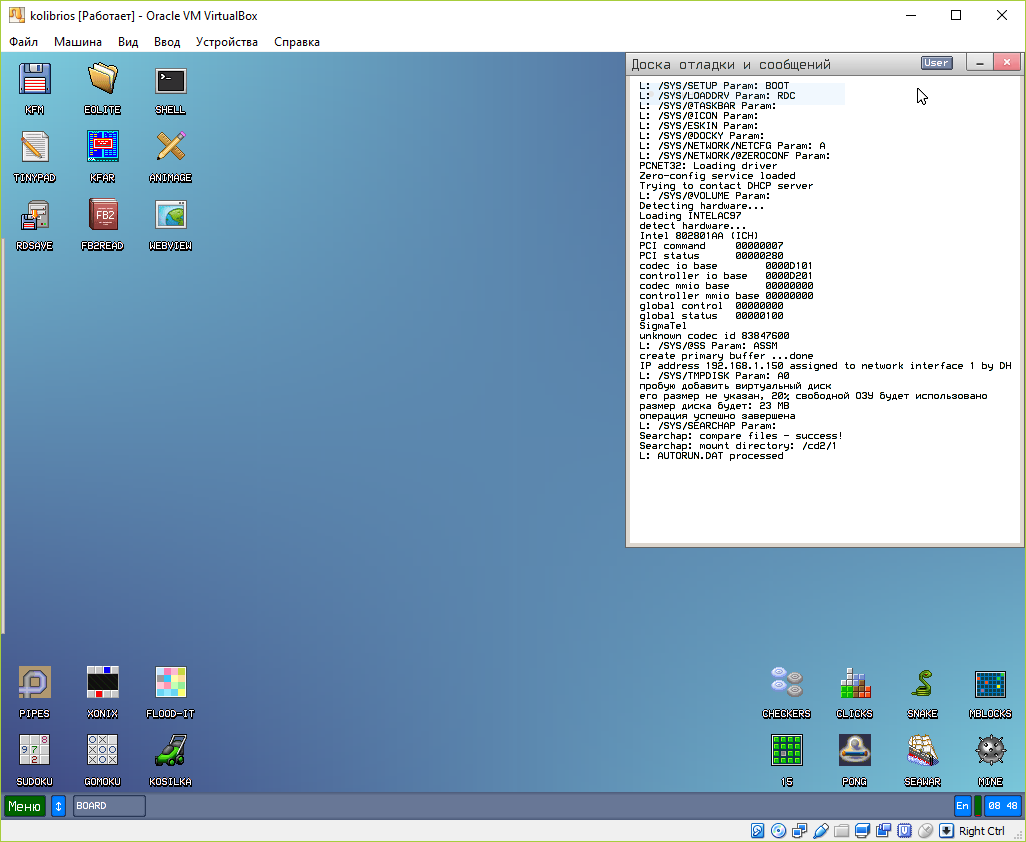Open the WEBVIEW browser icon

pos(170,216)
